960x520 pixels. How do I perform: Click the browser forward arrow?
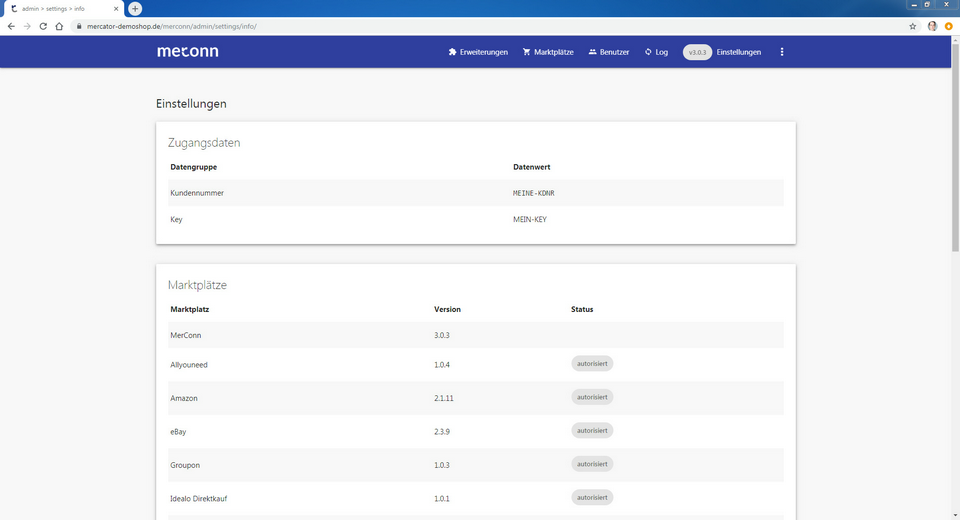pos(27,26)
